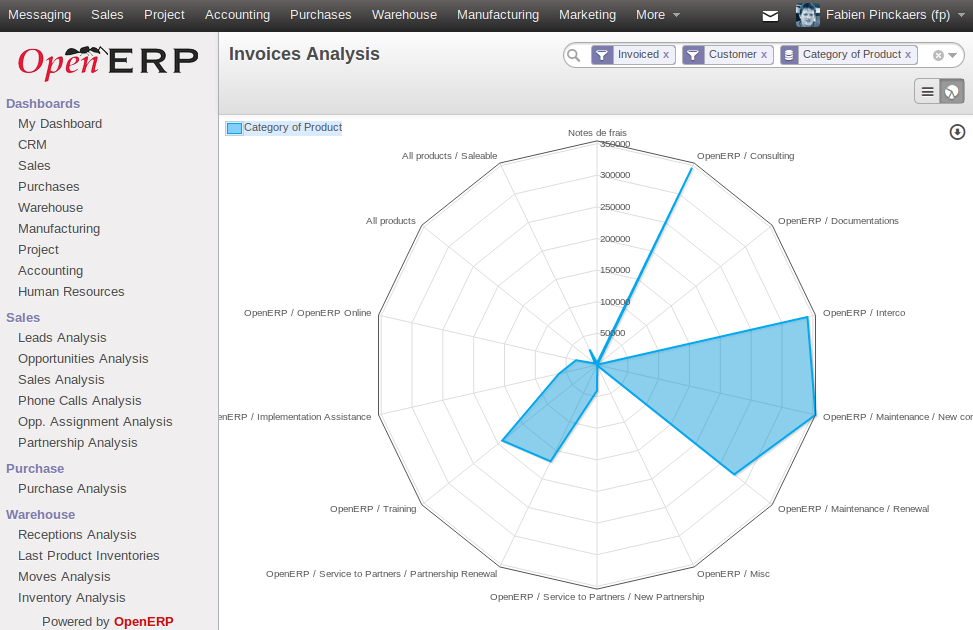The height and width of the screenshot is (630, 973).
Task: Click the OpenERP logo
Action: tap(108, 62)
